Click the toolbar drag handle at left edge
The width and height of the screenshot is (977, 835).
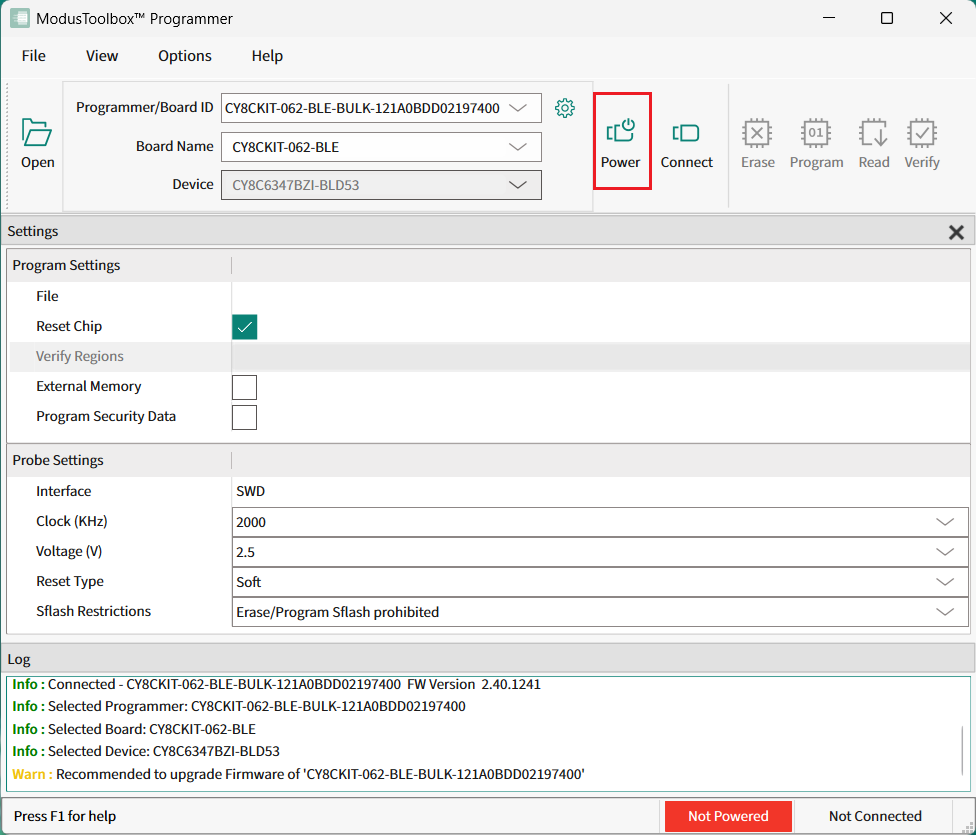coord(7,146)
